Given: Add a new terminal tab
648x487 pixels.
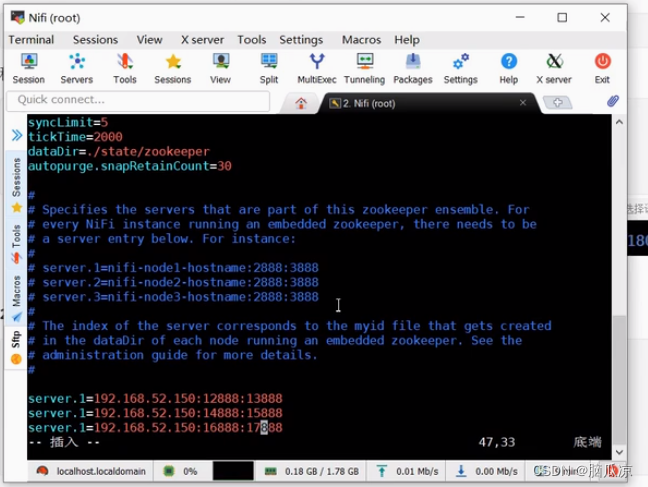Looking at the screenshot, I should coord(557,102).
